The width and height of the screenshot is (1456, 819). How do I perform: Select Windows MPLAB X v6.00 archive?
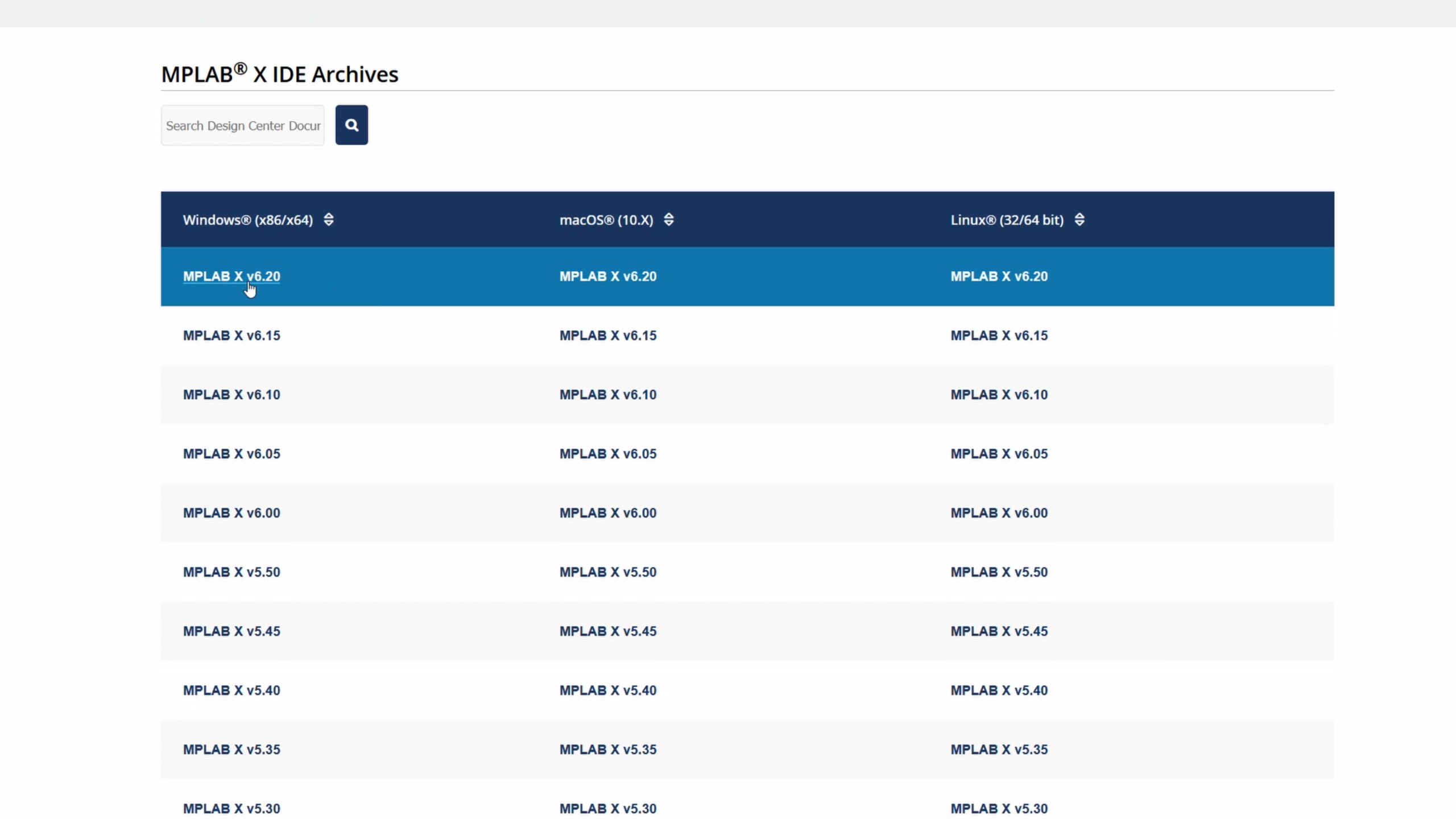click(x=231, y=513)
